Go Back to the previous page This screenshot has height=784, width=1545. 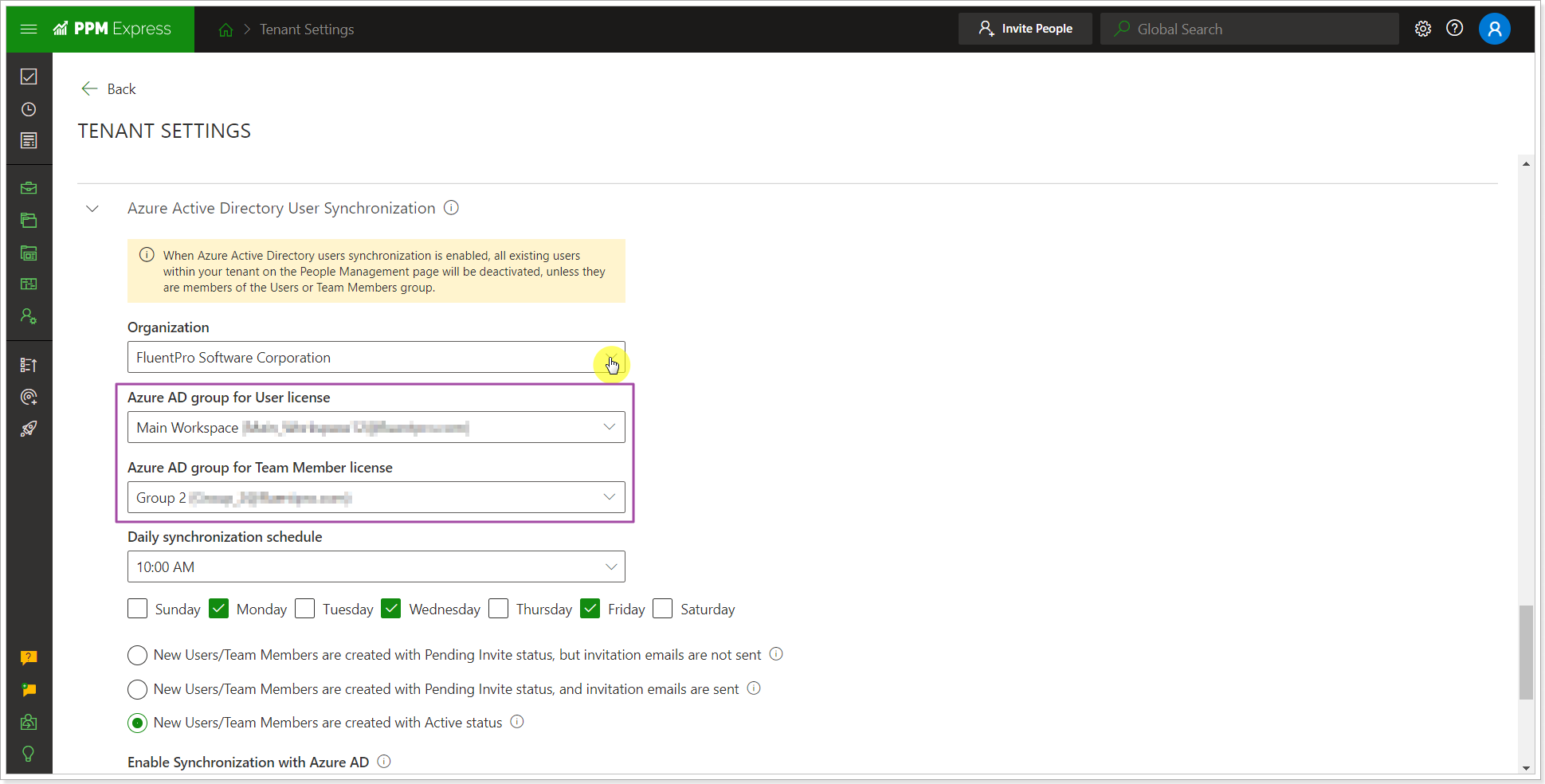click(x=108, y=88)
